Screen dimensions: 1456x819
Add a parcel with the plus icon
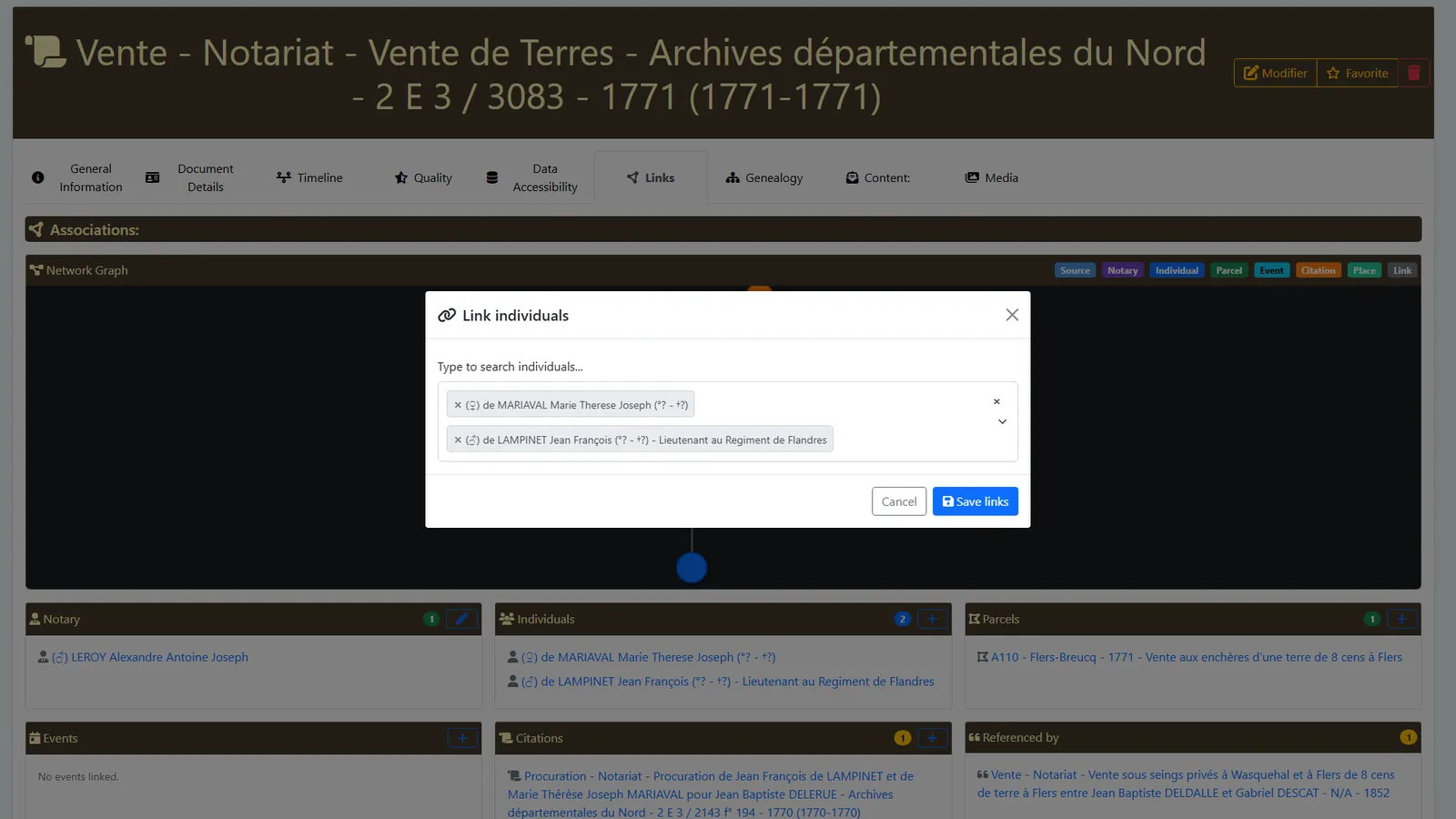coord(1401,619)
